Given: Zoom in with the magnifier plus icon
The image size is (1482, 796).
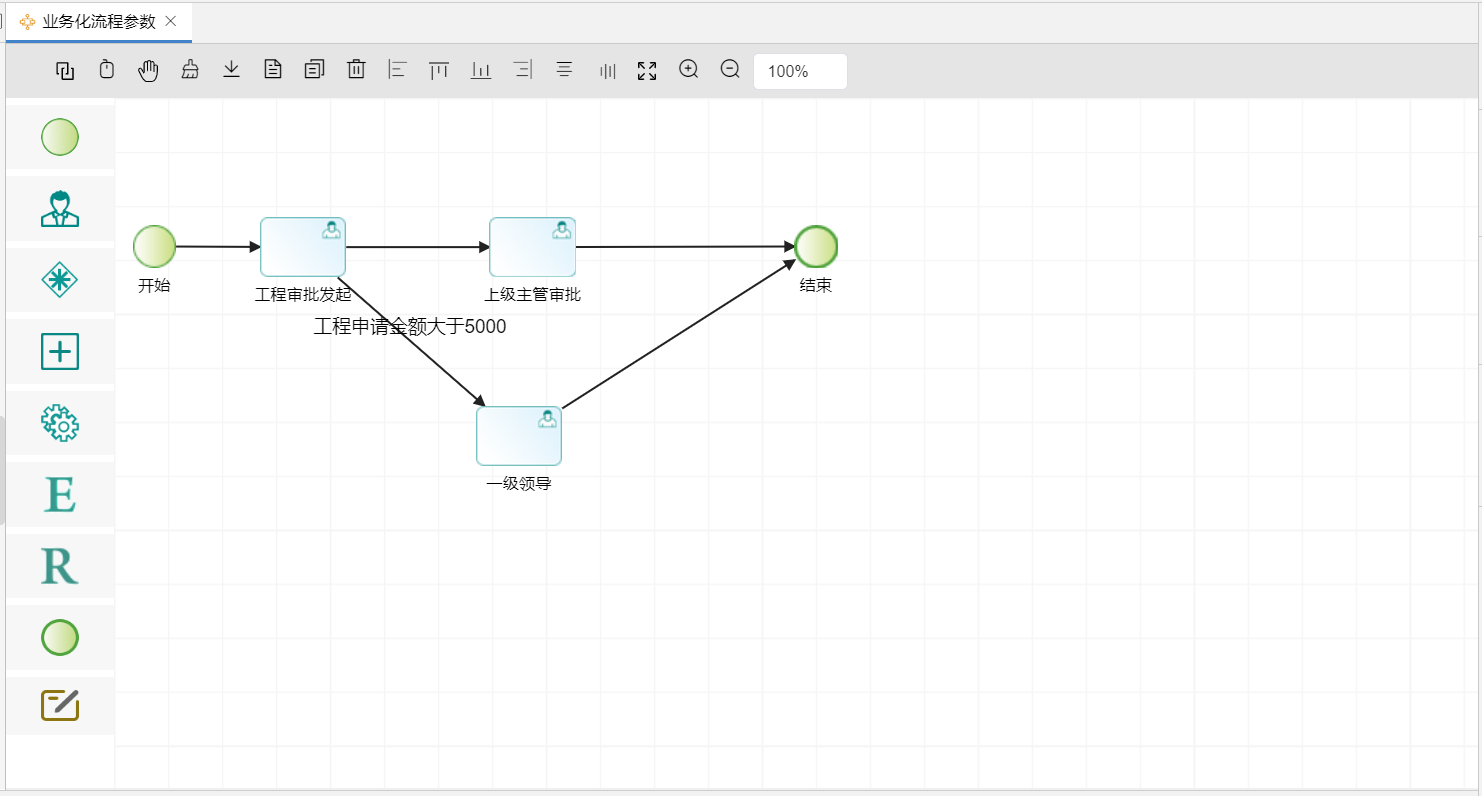Looking at the screenshot, I should coord(688,70).
